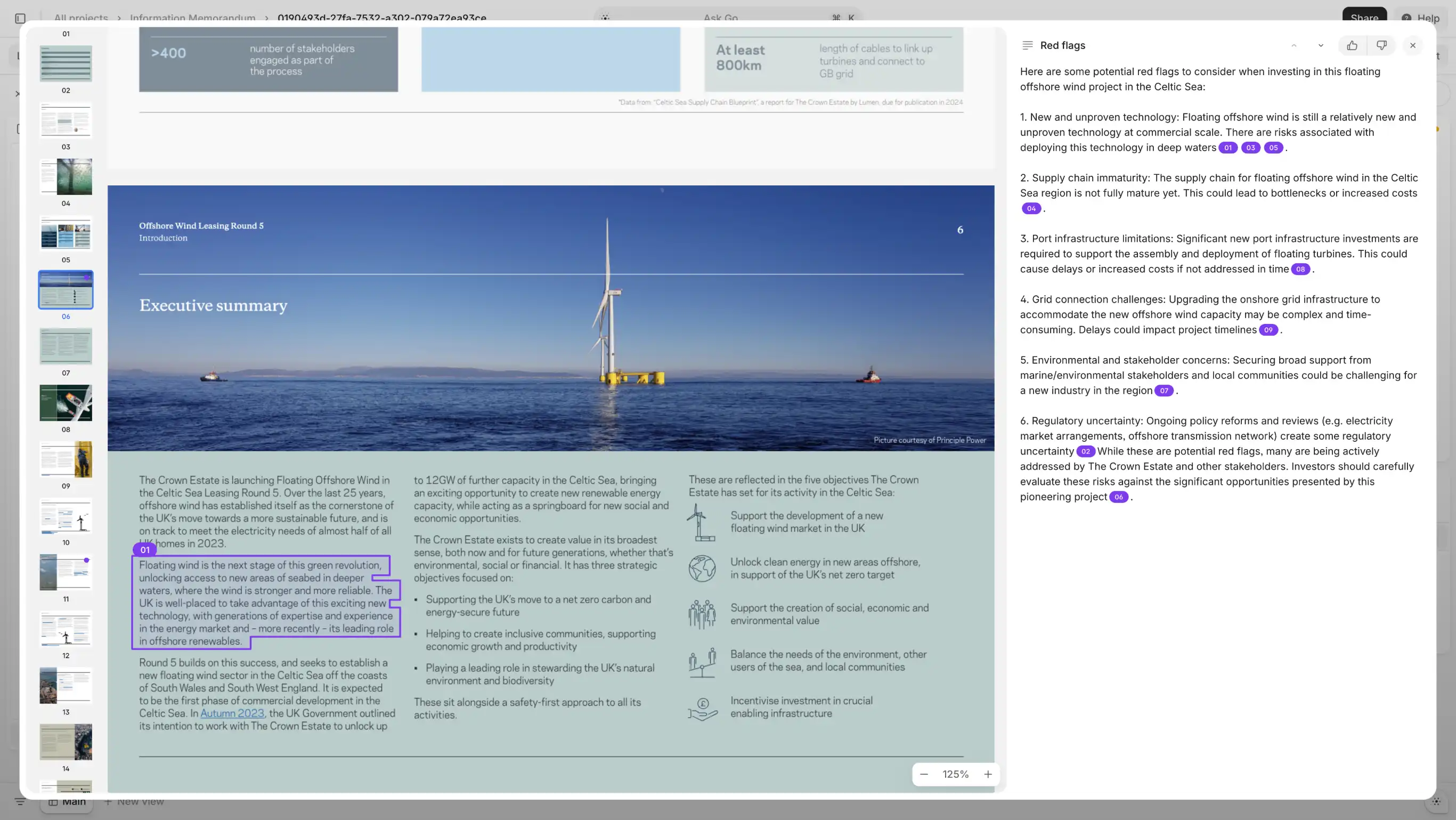Click the At least 800km stat card
This screenshot has height=820, width=1456.
(834, 59)
